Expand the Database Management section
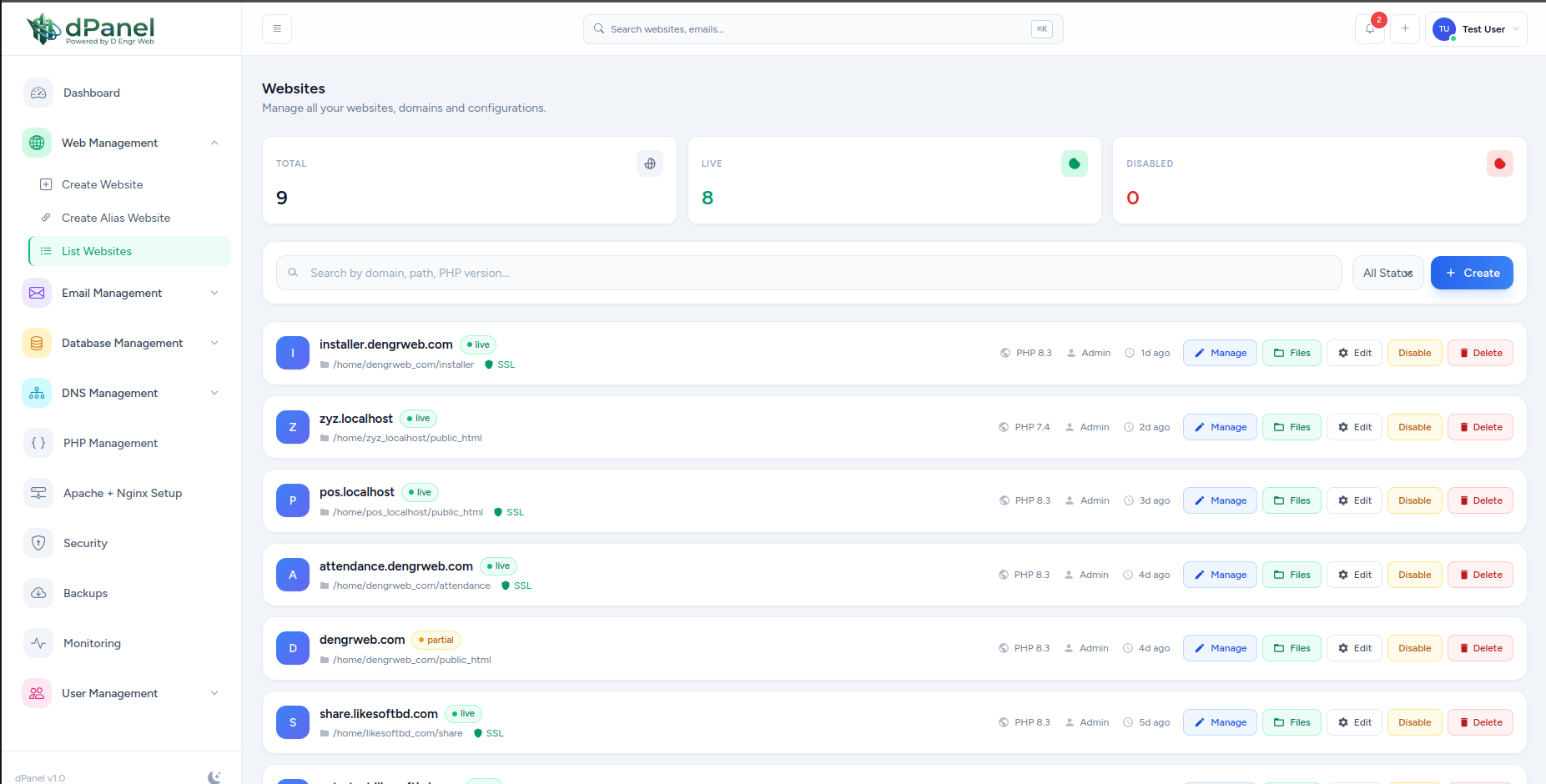 tap(214, 343)
